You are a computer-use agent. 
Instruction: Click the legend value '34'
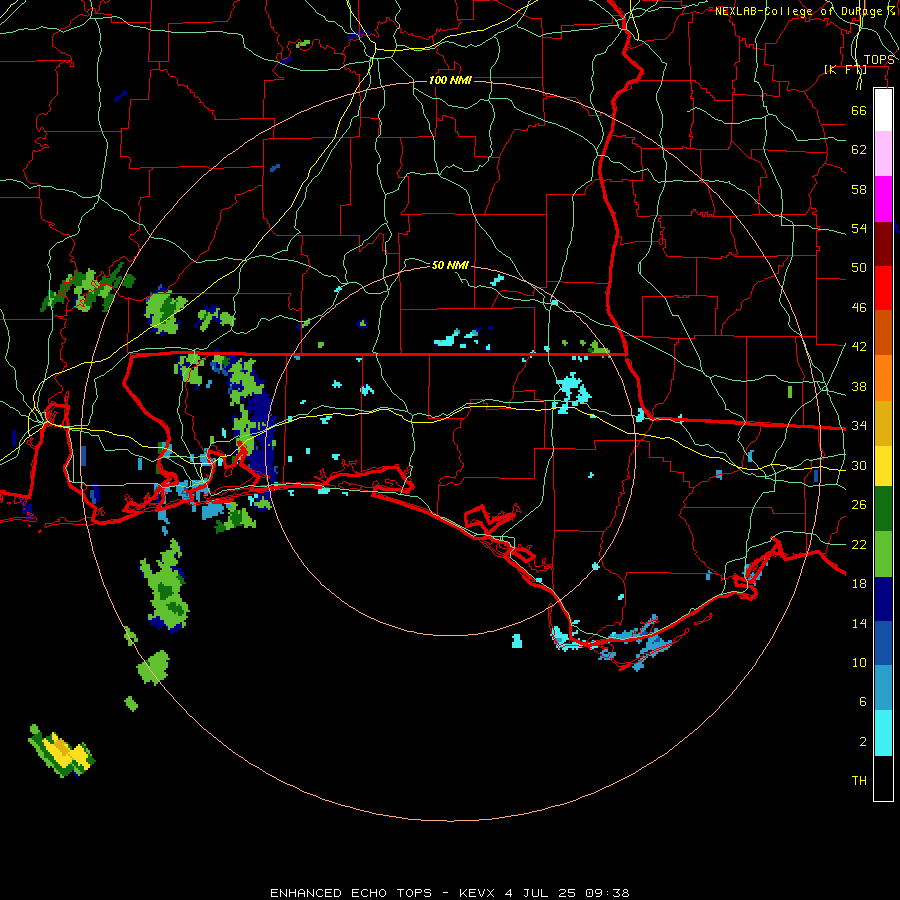[859, 426]
